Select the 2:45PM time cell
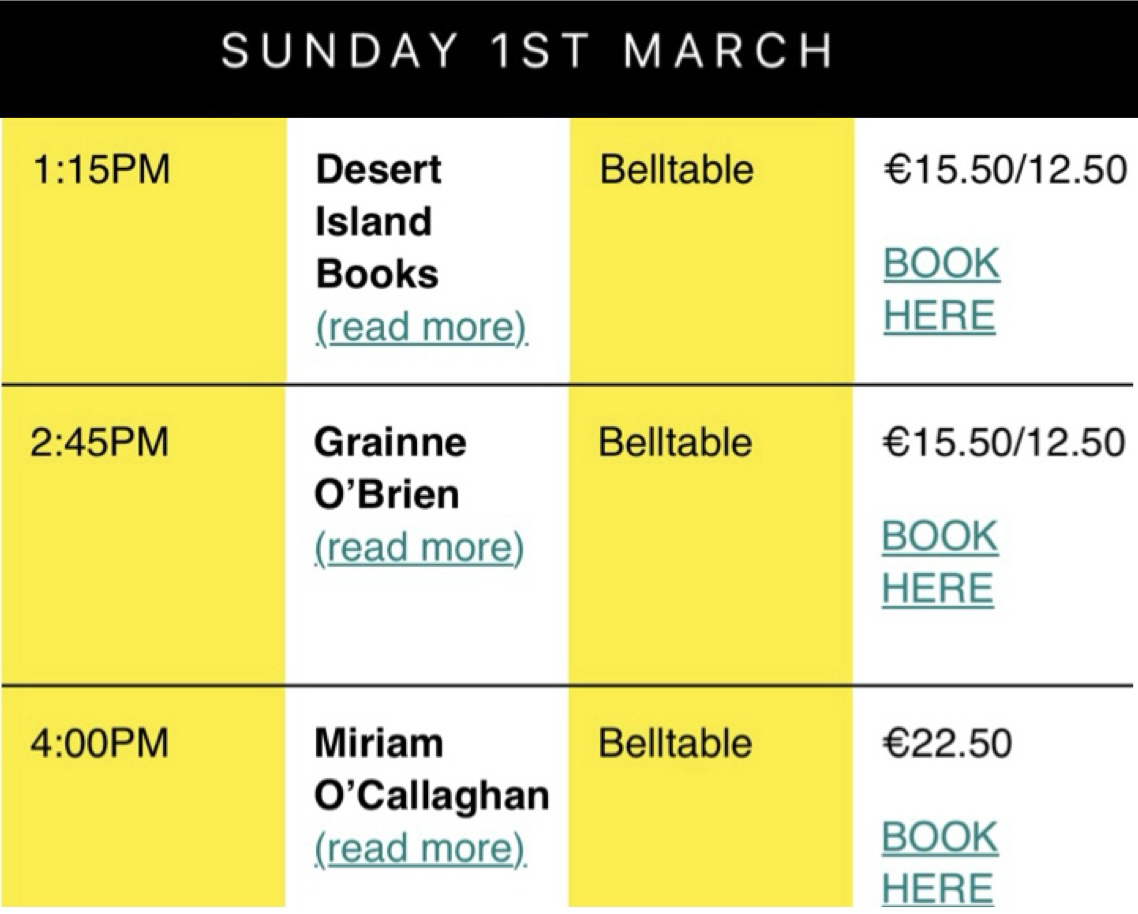Screen dimensions: 1138x914 [101, 442]
